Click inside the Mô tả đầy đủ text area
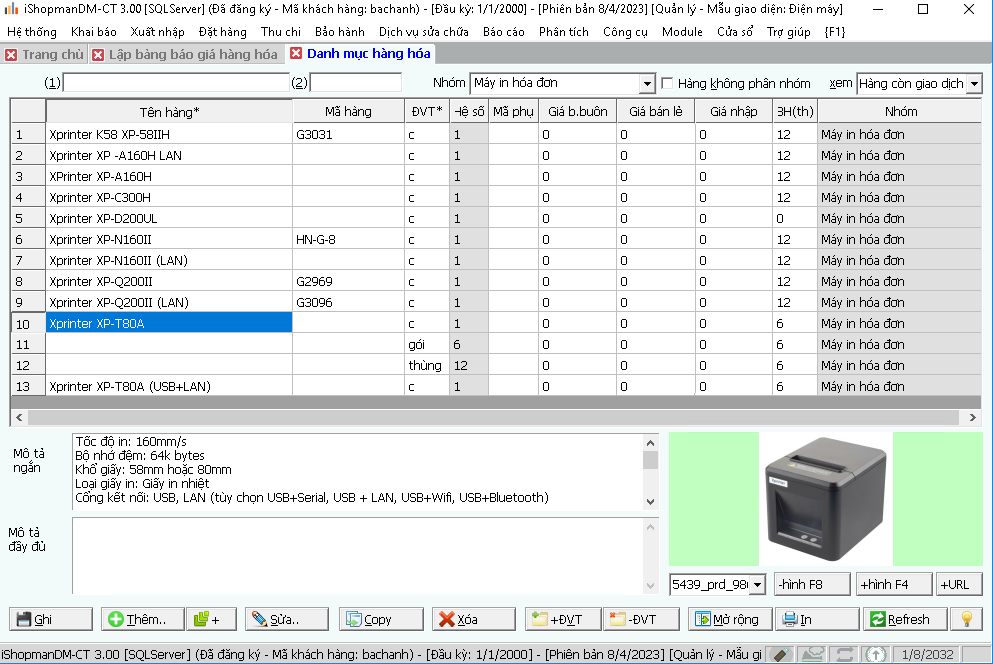 click(358, 556)
